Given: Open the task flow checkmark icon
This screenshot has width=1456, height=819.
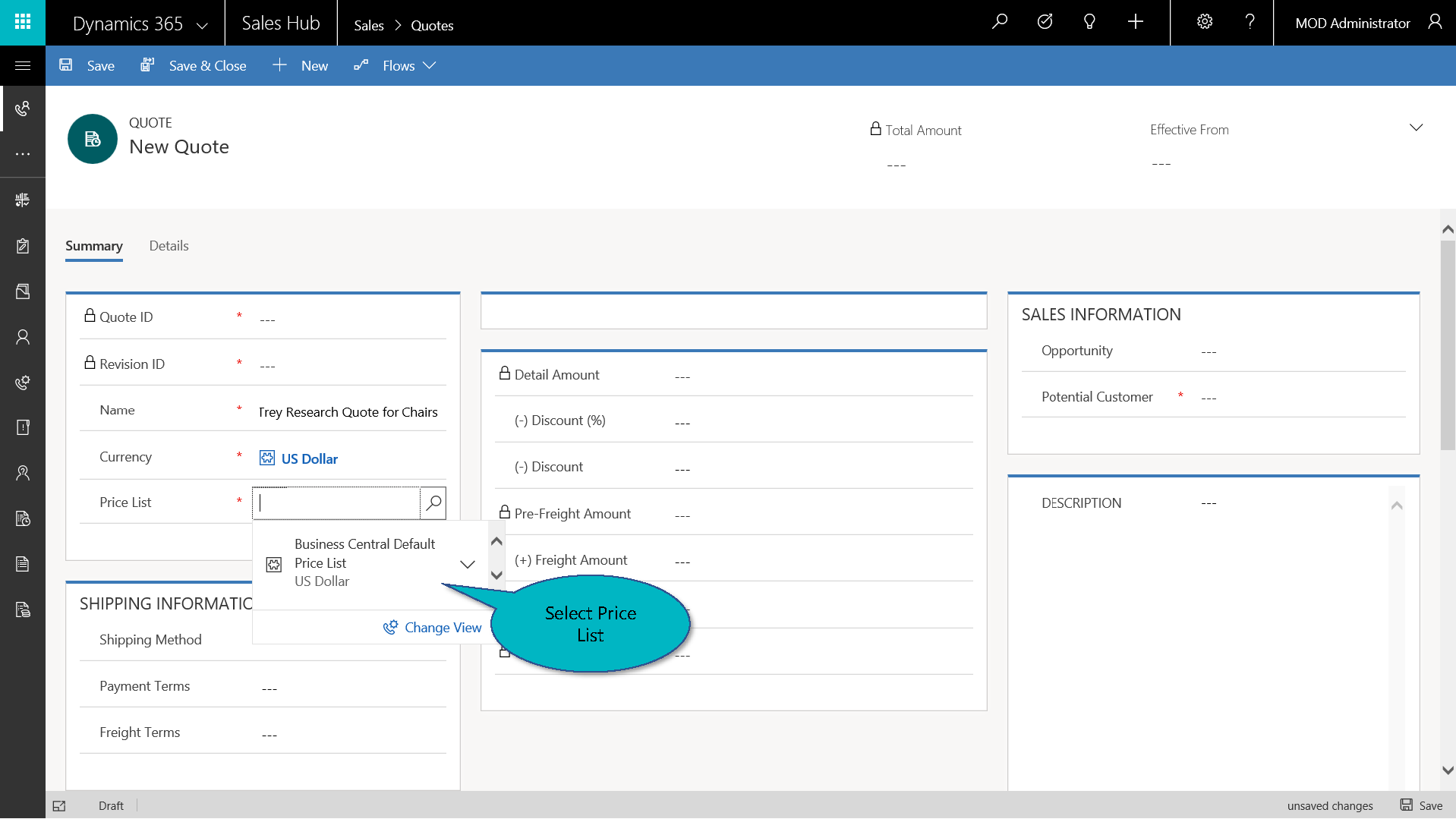Looking at the screenshot, I should [x=1045, y=22].
